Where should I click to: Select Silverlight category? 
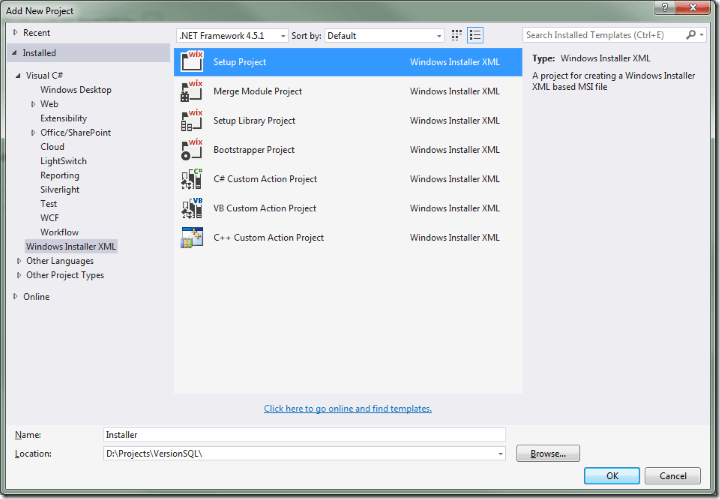click(x=60, y=190)
